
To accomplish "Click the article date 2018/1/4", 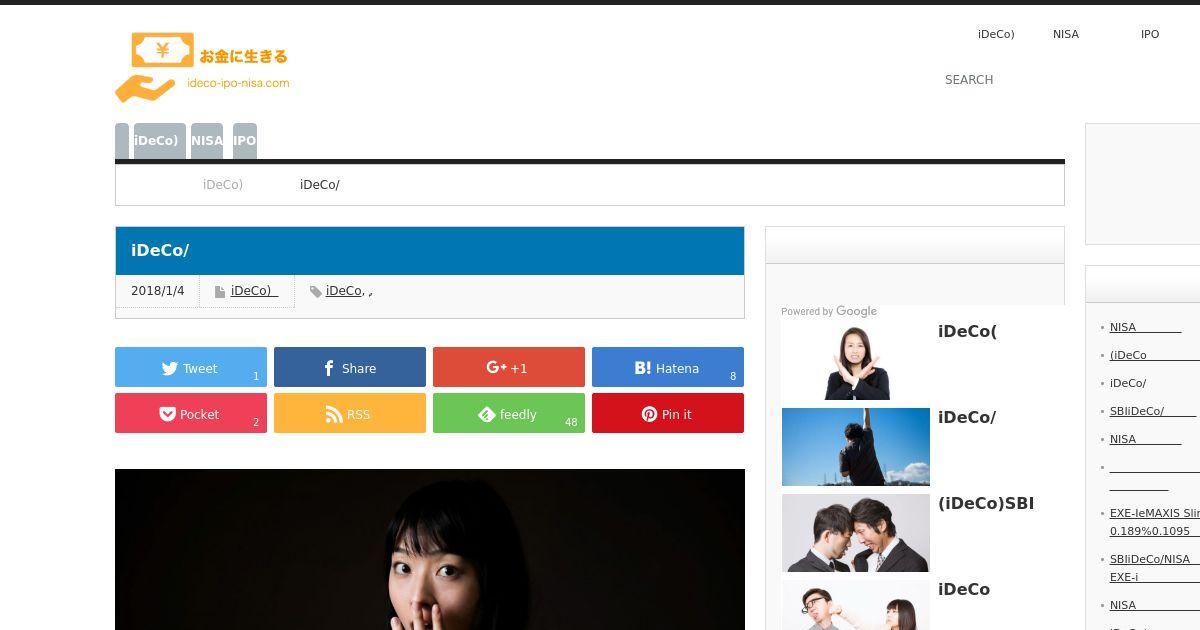I will 158,291.
